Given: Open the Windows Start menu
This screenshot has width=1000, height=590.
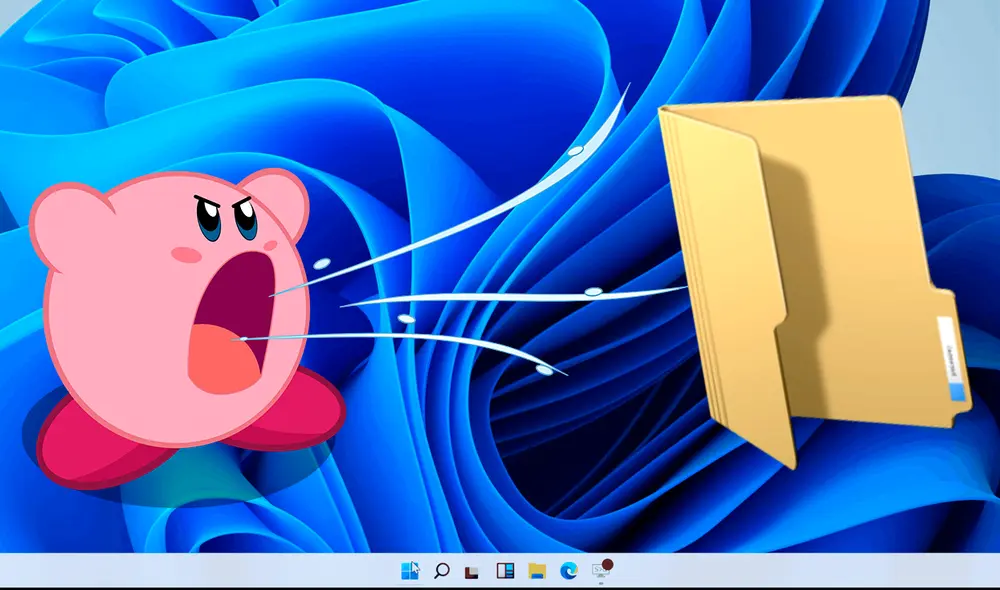Looking at the screenshot, I should [410, 571].
